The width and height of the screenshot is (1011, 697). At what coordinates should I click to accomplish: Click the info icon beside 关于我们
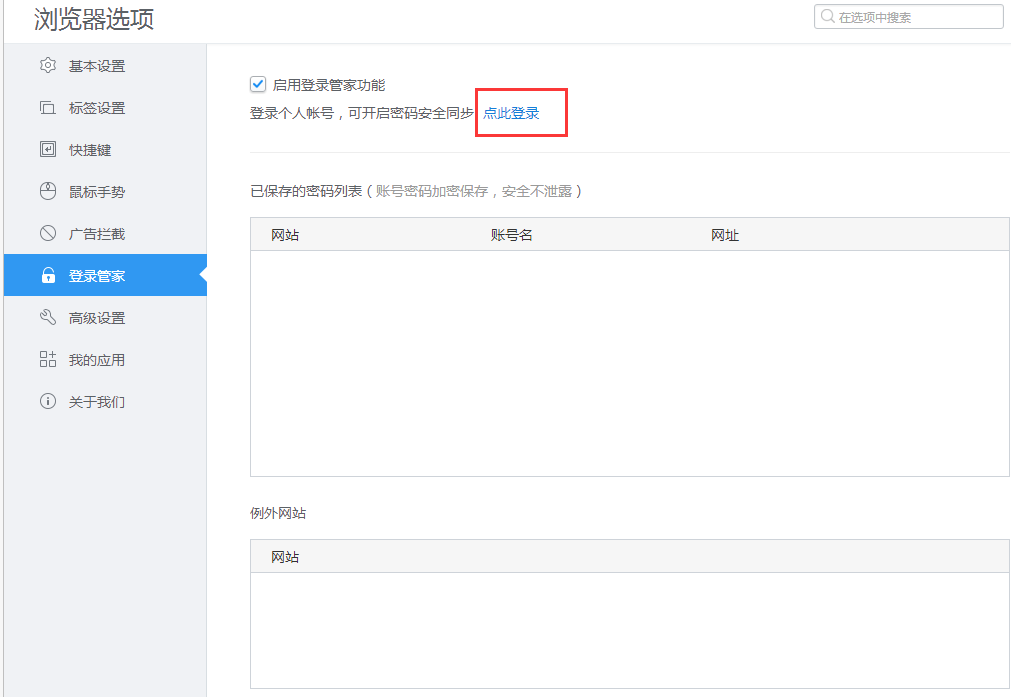click(x=47, y=401)
